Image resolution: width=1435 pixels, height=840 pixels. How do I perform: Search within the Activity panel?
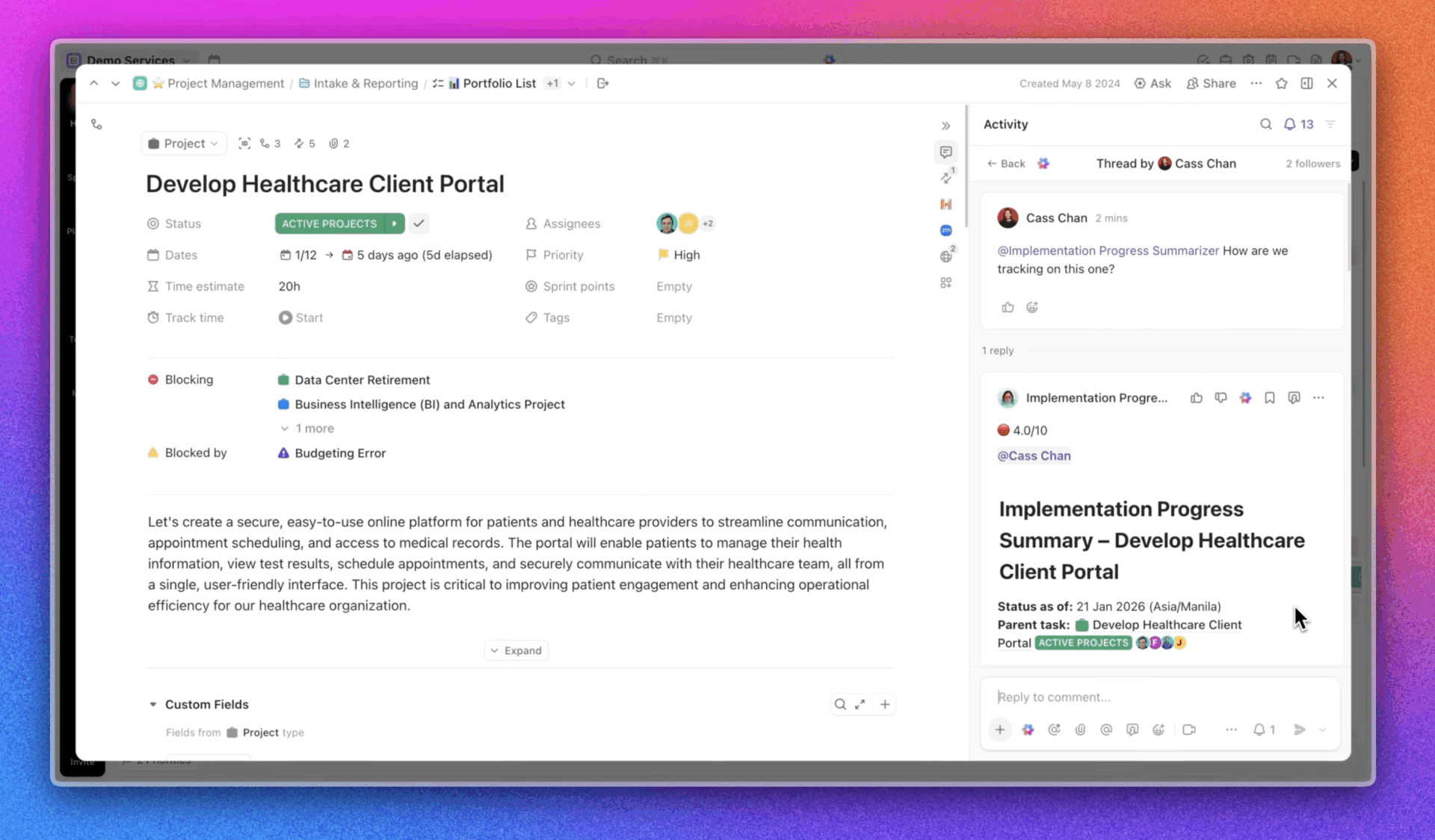[x=1265, y=124]
